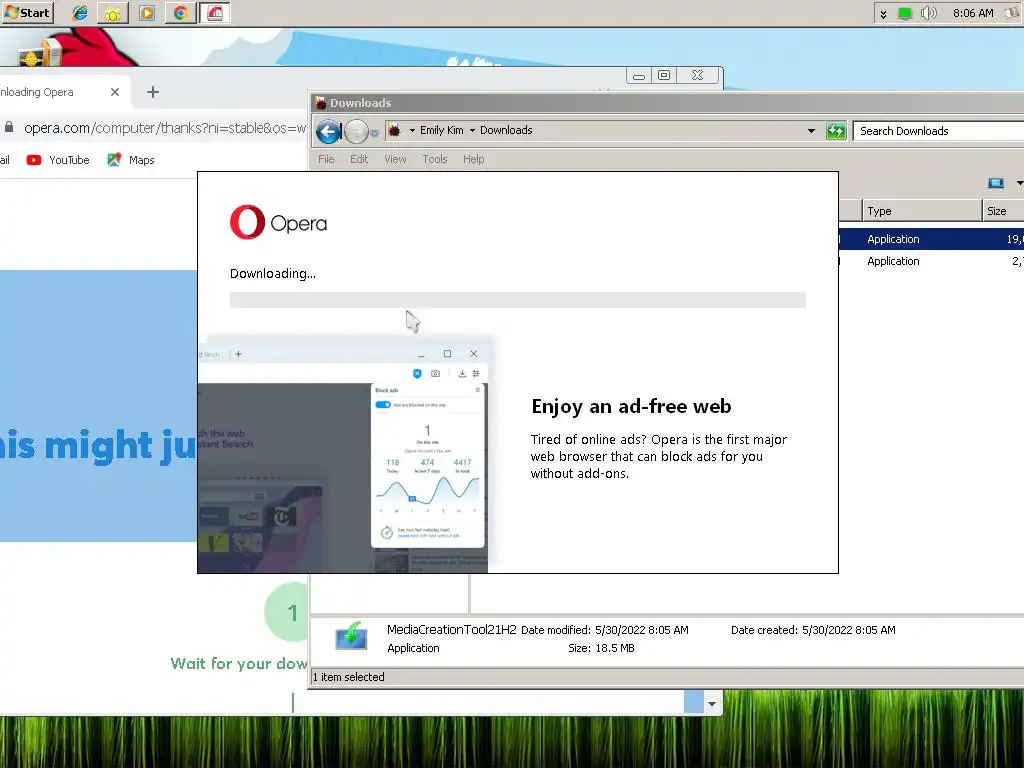The image size is (1024, 768).
Task: Close the Downloading Opera Chrome tab
Action: click(115, 92)
